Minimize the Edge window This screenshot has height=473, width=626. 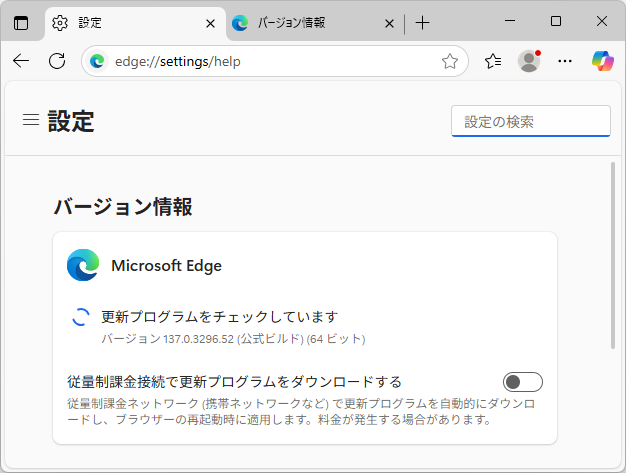coord(510,21)
